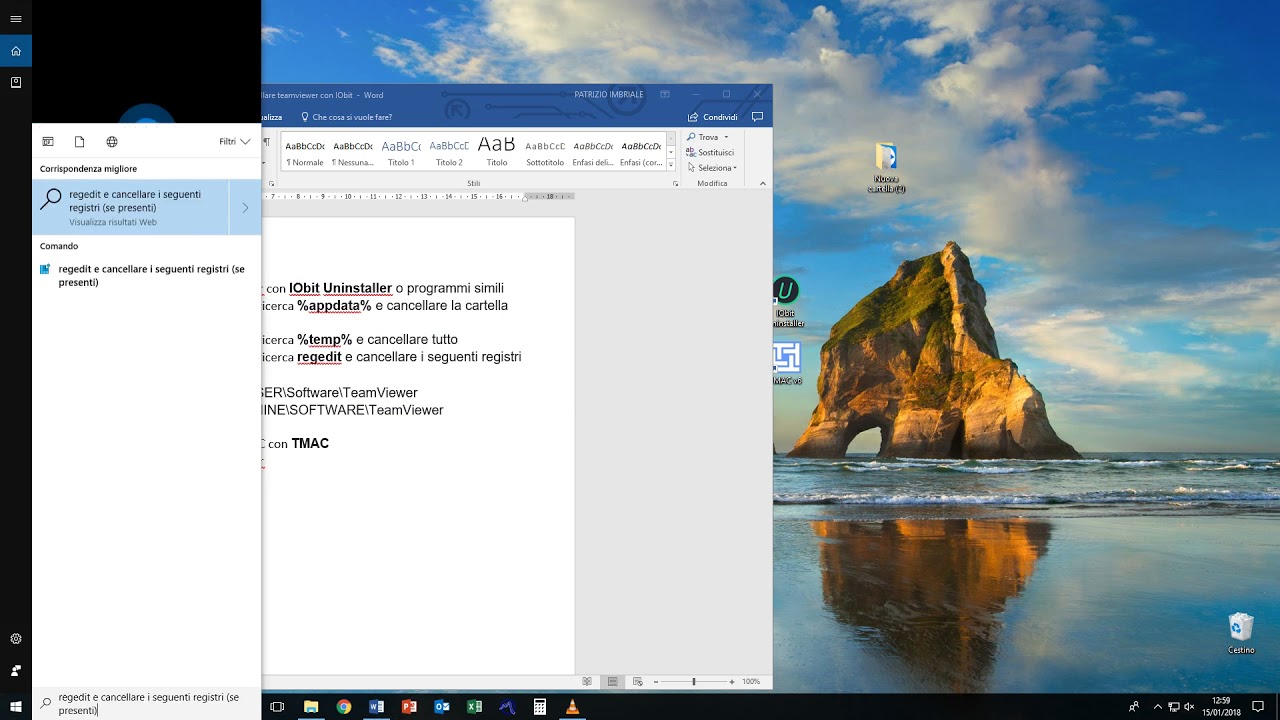The height and width of the screenshot is (720, 1280).
Task: Open best match web result for regedit
Action: (x=131, y=207)
